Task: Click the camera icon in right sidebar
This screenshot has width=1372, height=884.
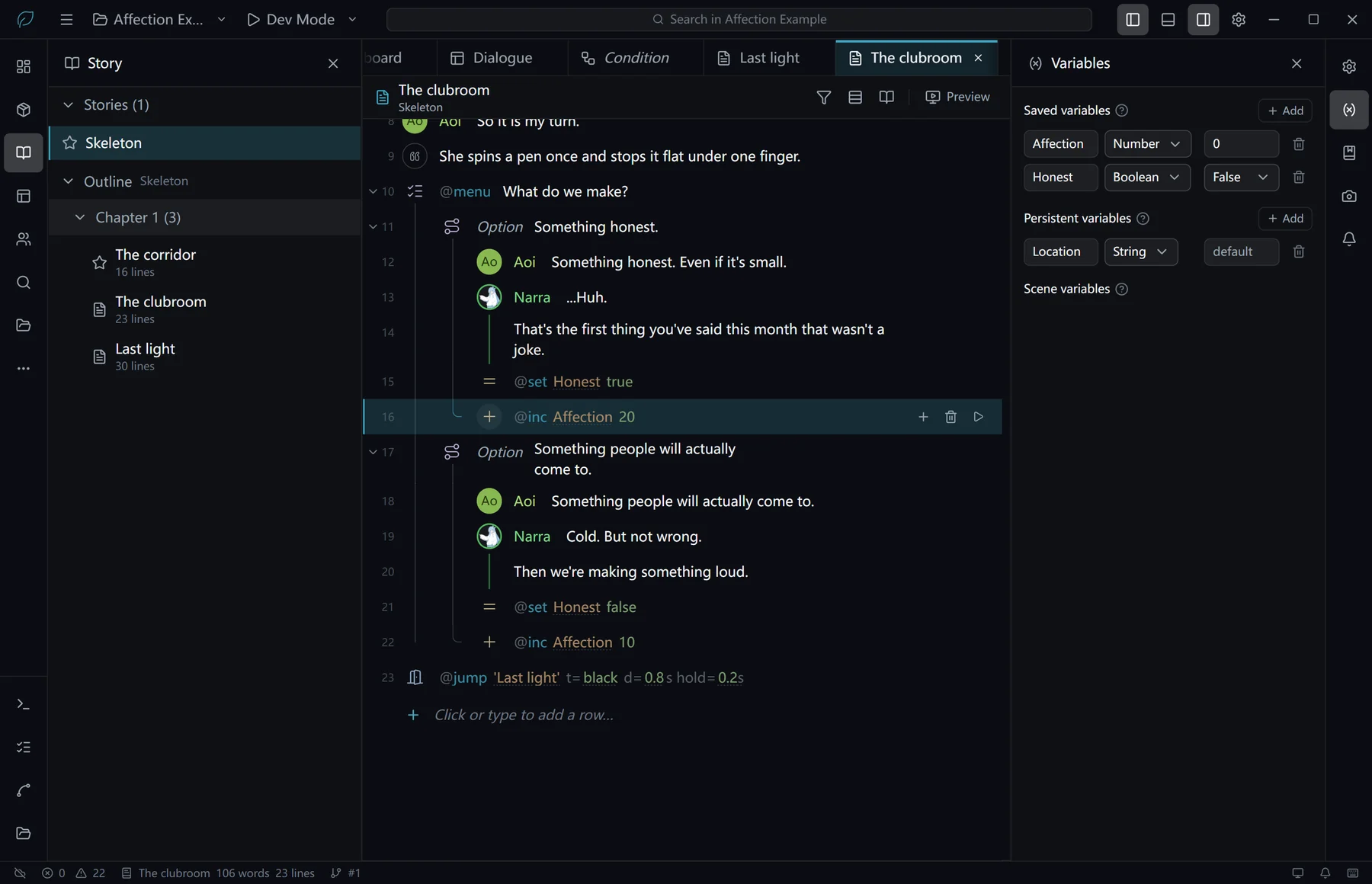Action: (1349, 196)
